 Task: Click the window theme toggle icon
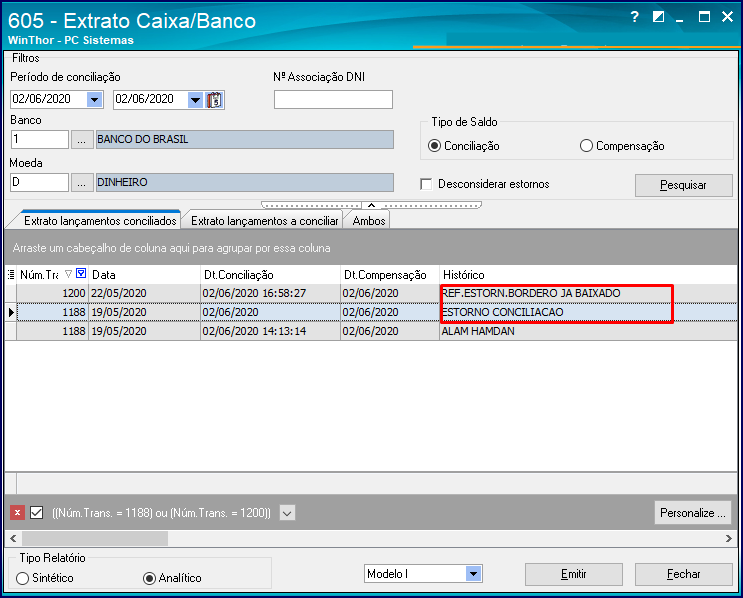[x=658, y=18]
